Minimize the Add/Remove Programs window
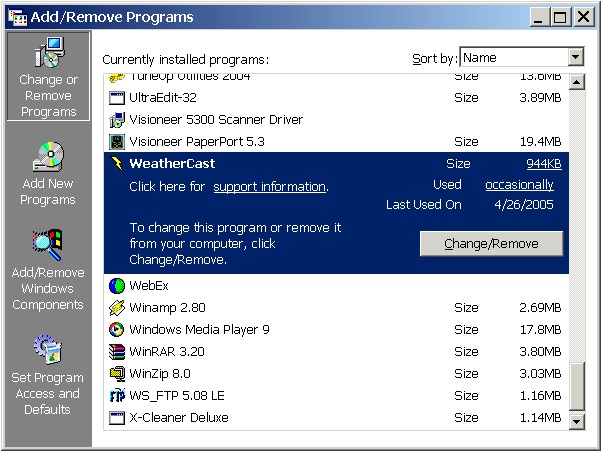The height and width of the screenshot is (452, 601). pyautogui.click(x=539, y=17)
